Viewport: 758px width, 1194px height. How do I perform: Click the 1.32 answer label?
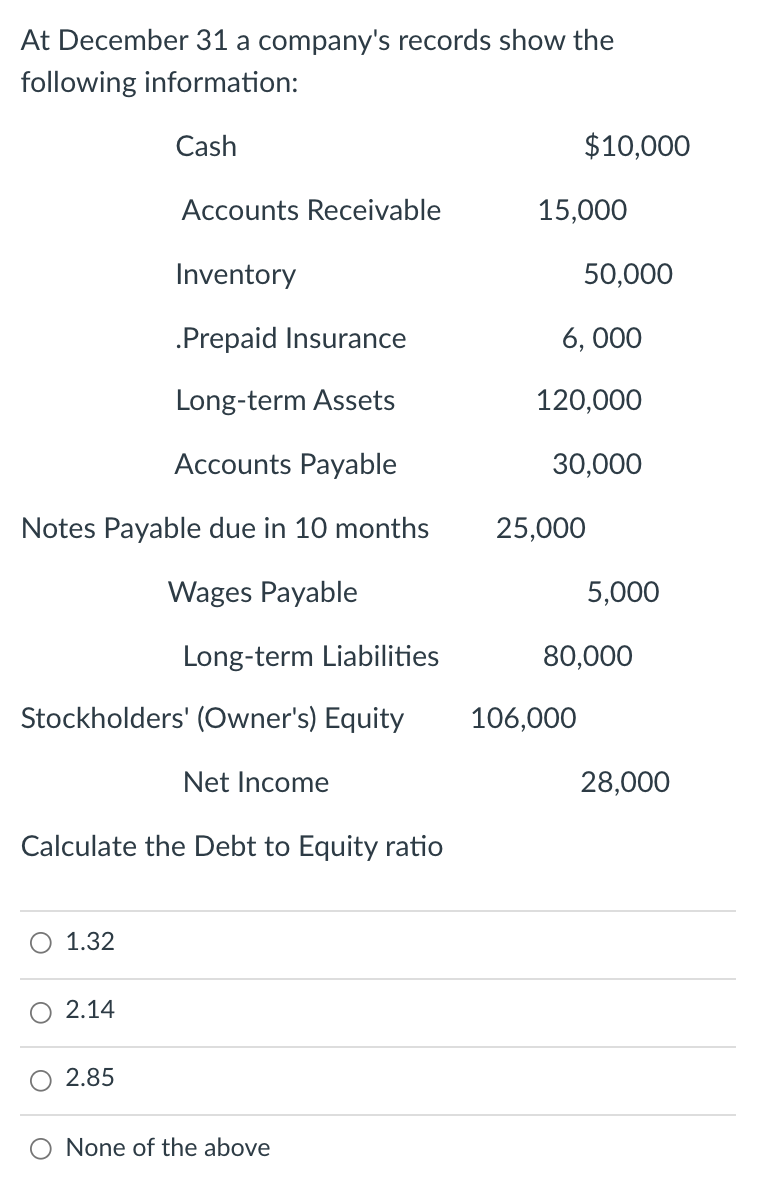pyautogui.click(x=85, y=941)
